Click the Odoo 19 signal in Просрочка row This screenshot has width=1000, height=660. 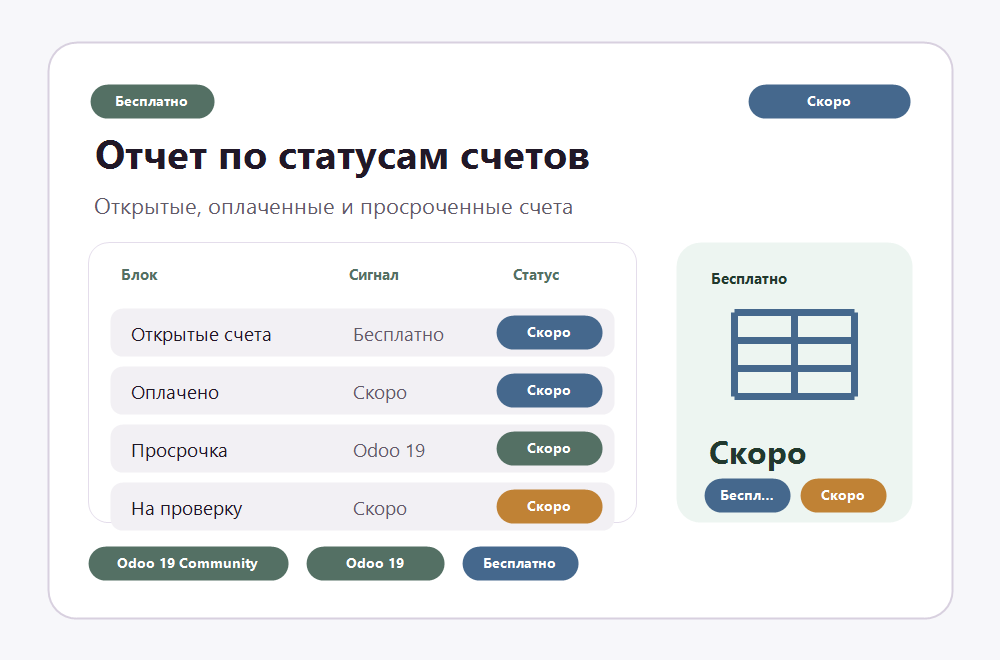click(x=389, y=451)
